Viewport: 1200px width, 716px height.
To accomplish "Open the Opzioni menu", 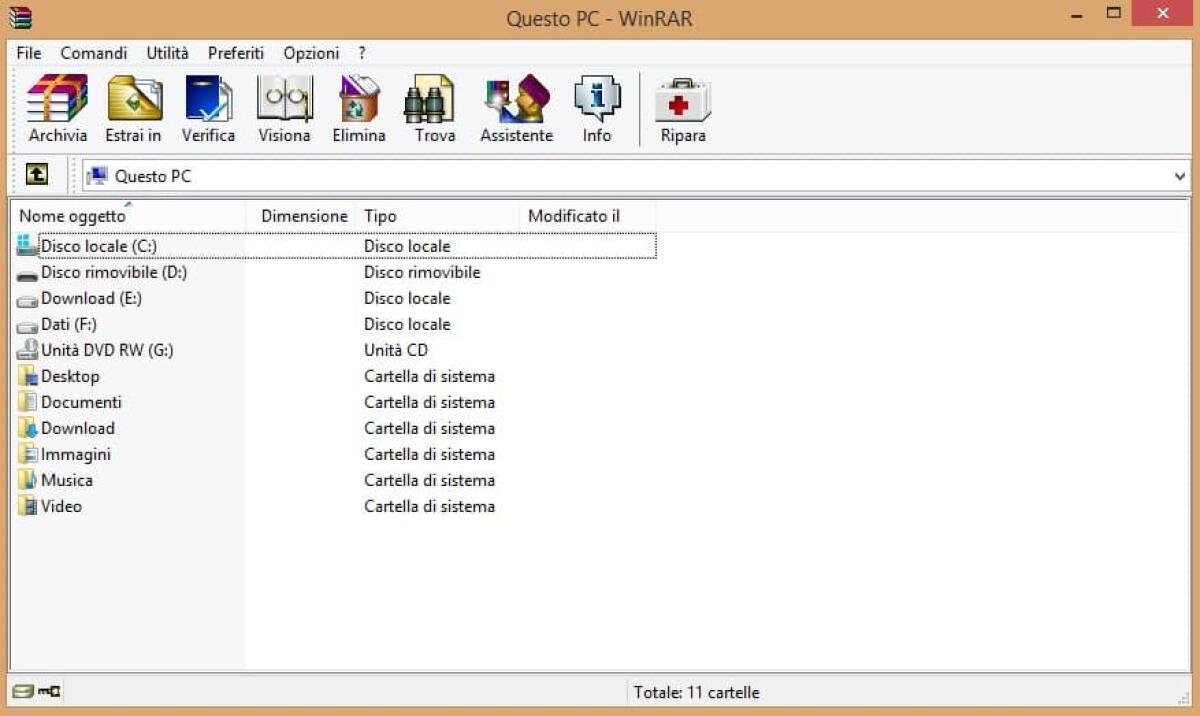I will tap(310, 52).
